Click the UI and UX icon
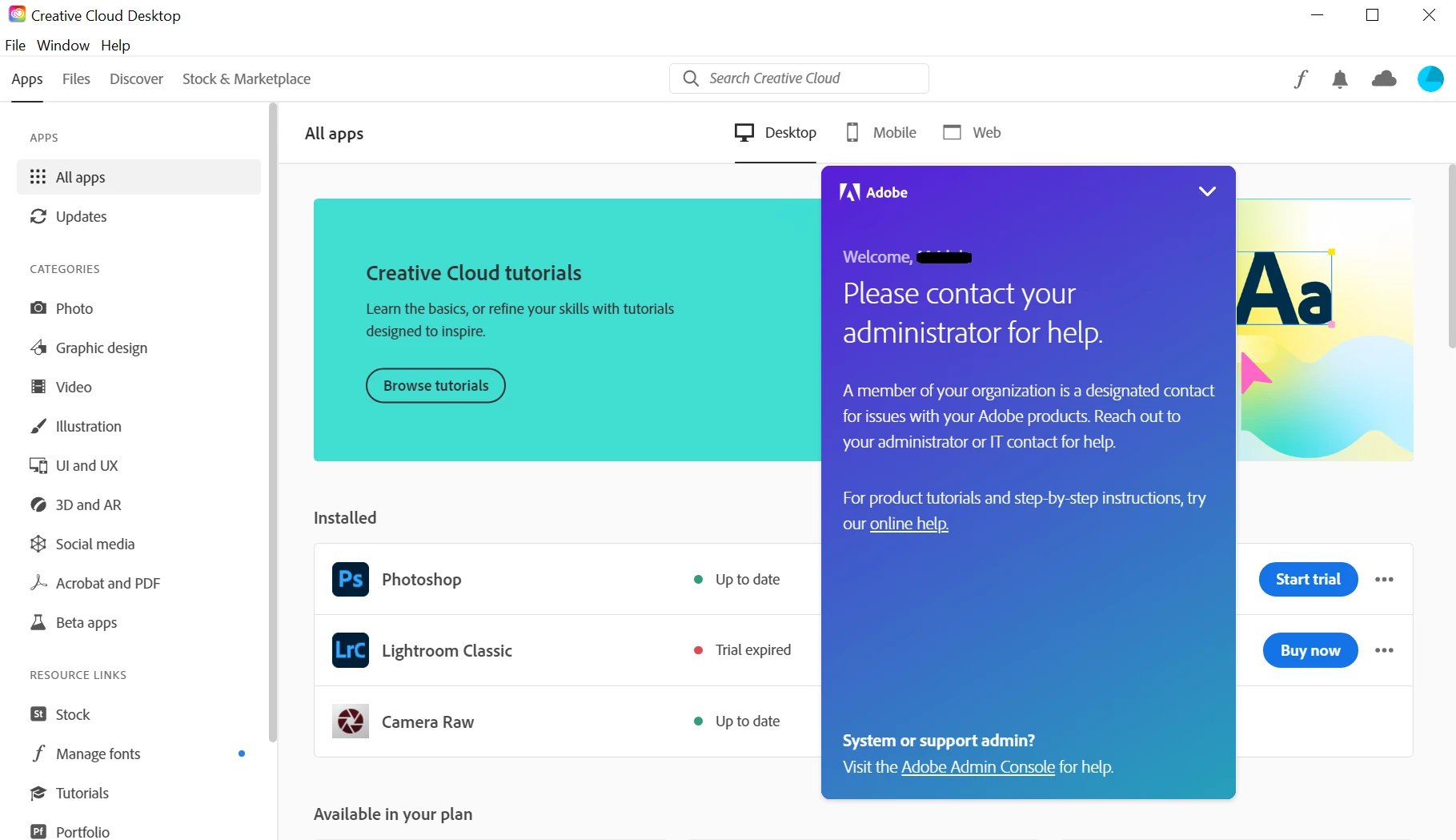 pyautogui.click(x=38, y=465)
